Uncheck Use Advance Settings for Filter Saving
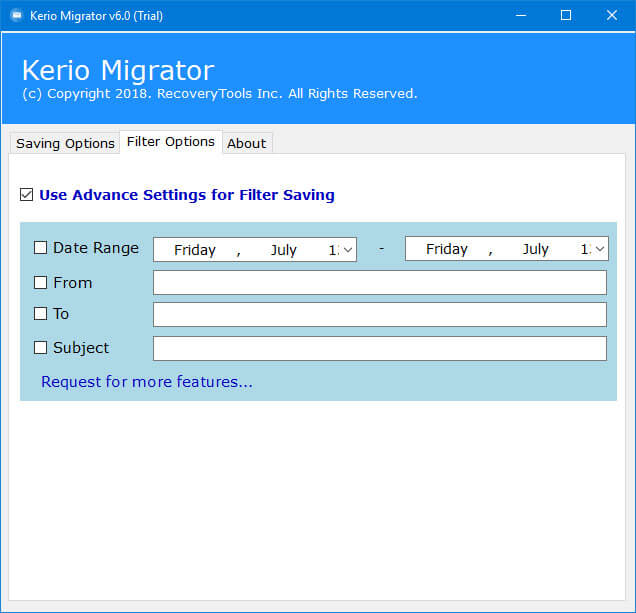The height and width of the screenshot is (613, 636). (x=26, y=195)
